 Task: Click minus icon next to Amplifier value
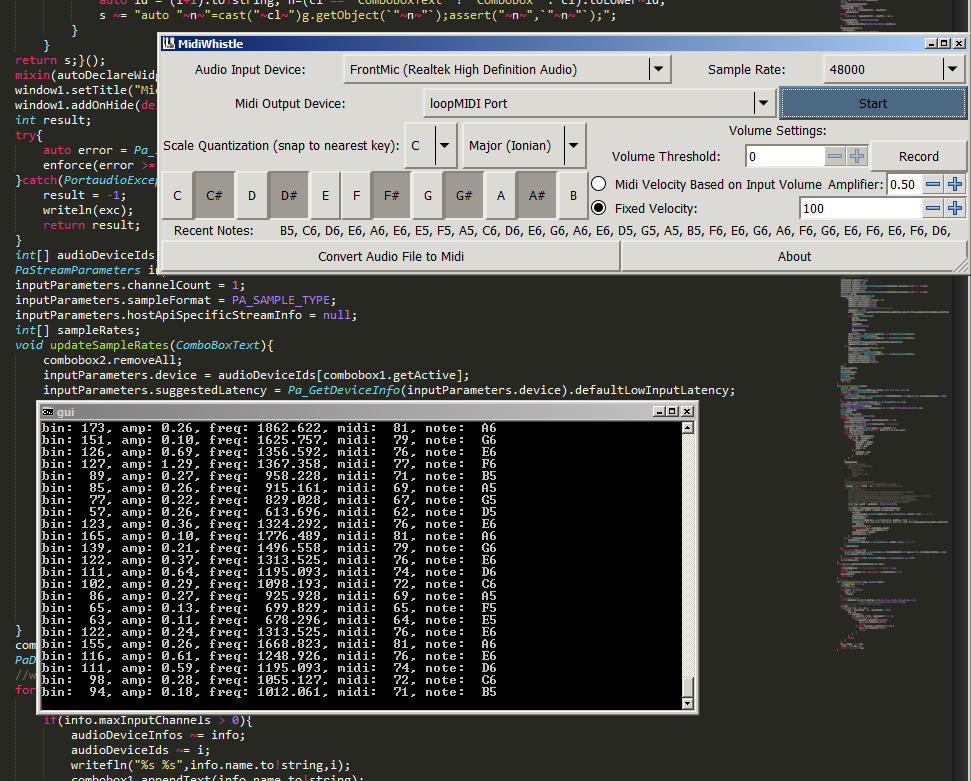point(932,184)
